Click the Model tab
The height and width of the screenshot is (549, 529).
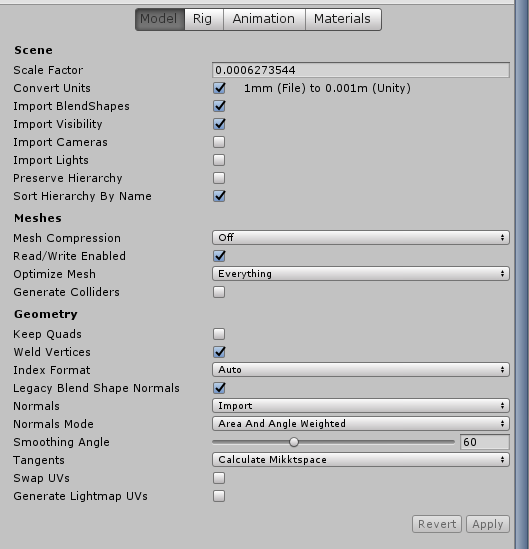point(160,19)
